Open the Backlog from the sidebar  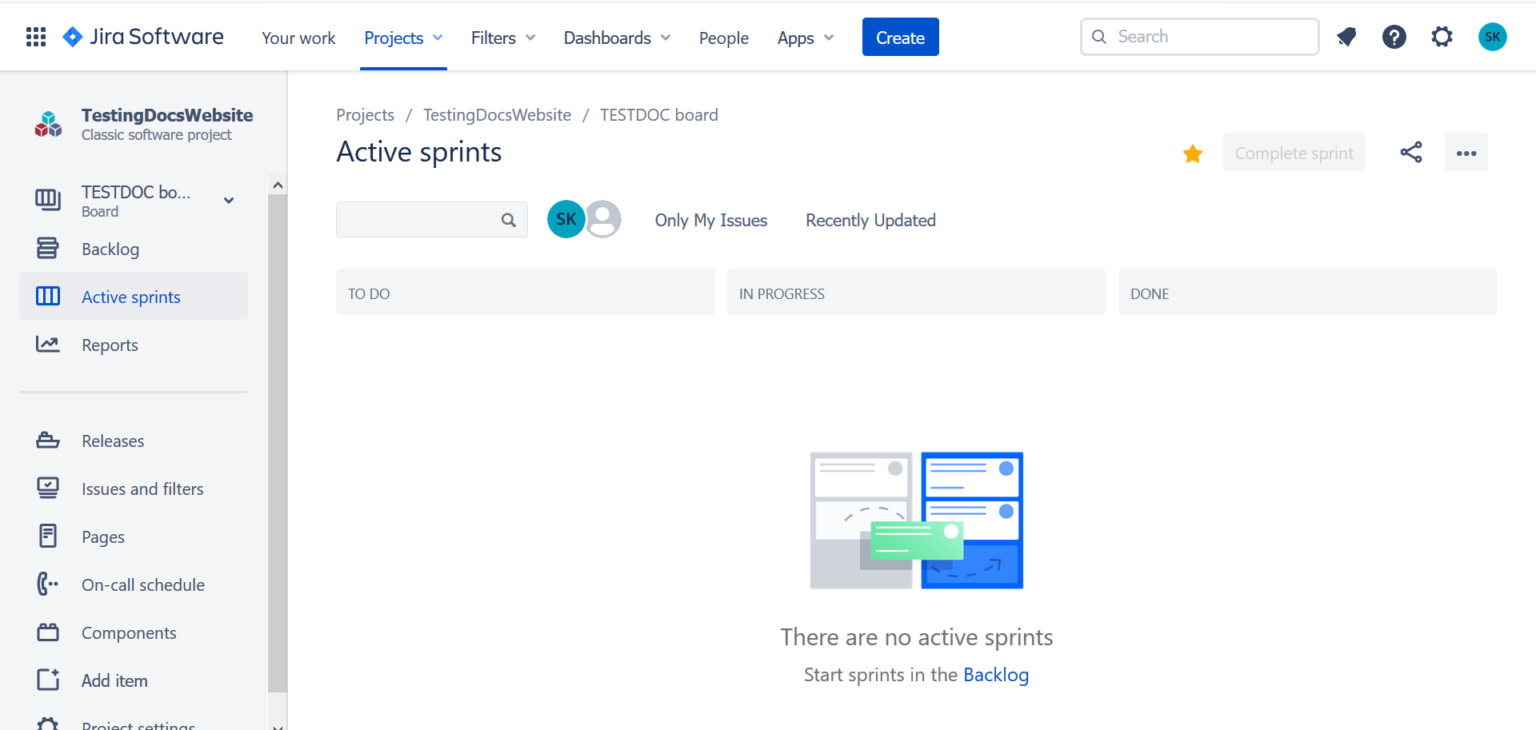pos(110,248)
